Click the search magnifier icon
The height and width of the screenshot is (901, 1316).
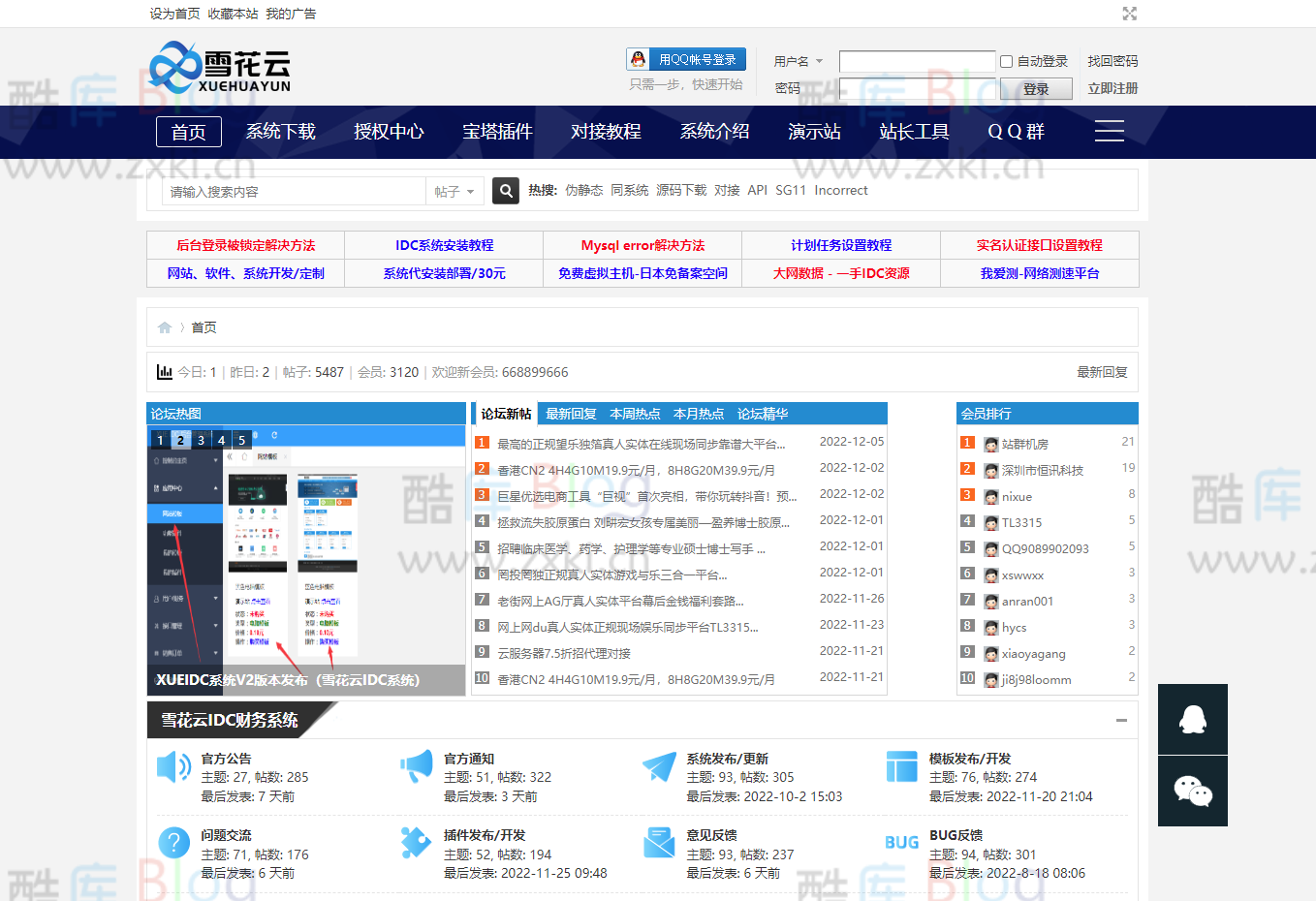coord(505,190)
